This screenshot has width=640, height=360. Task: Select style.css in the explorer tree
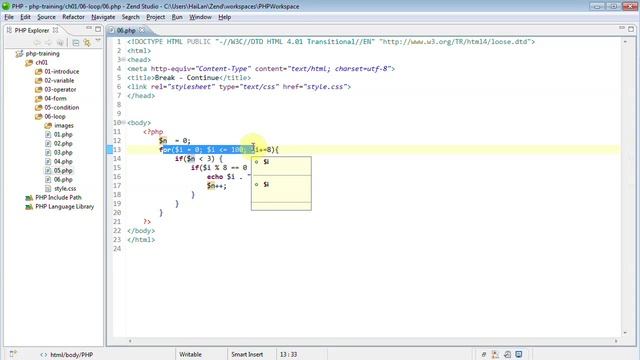coord(65,189)
